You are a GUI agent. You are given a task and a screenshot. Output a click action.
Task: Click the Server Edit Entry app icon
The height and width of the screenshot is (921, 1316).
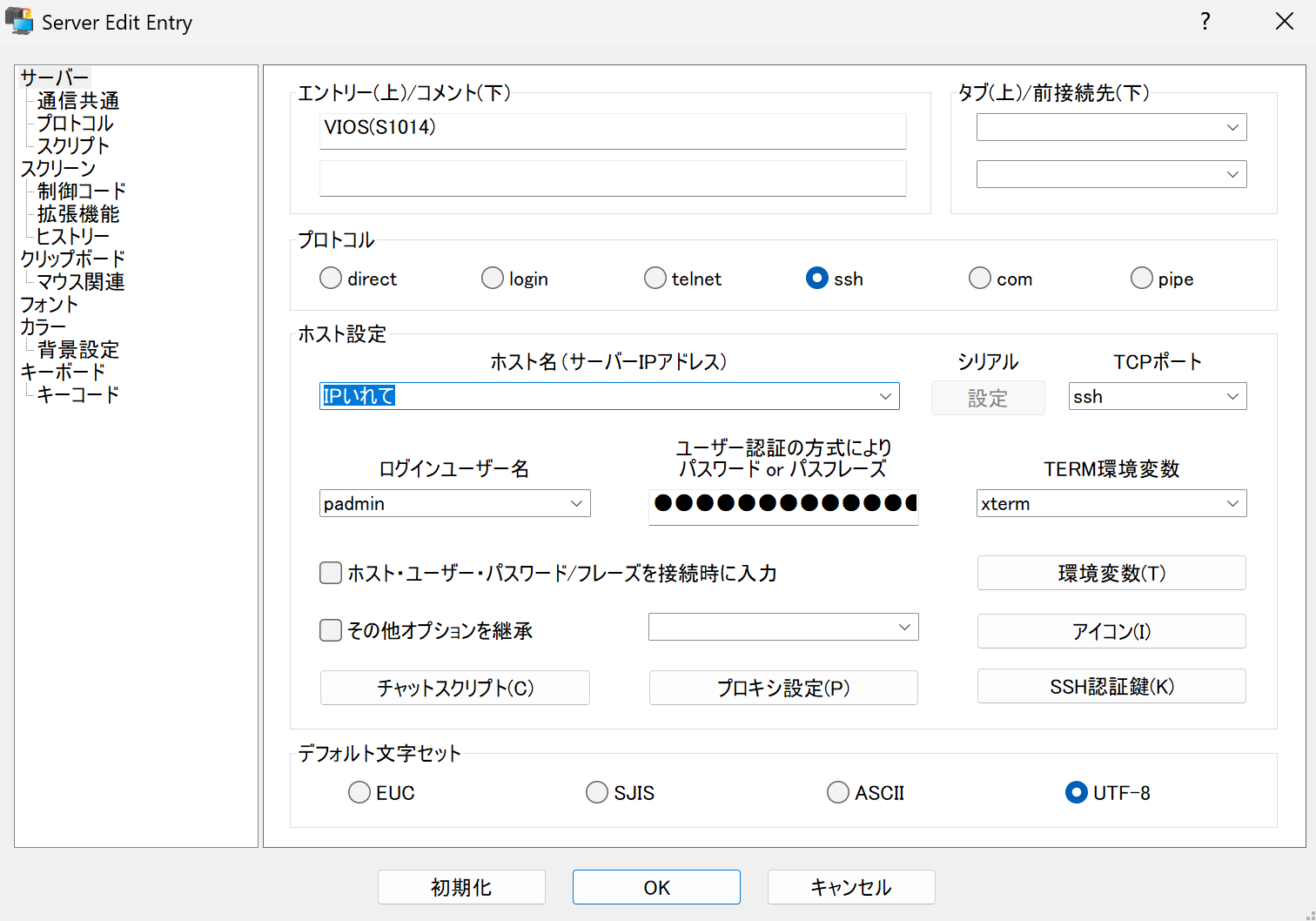coord(19,21)
